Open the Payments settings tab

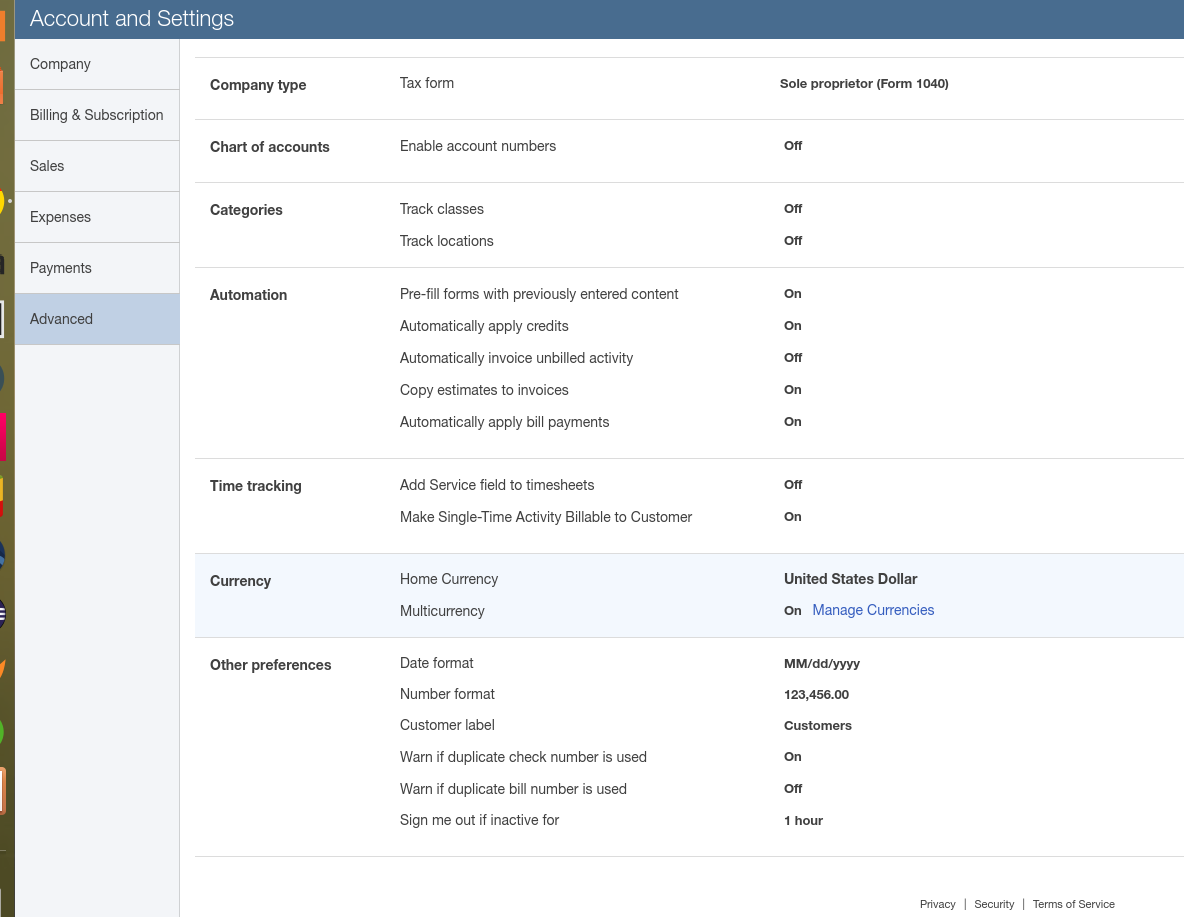(x=97, y=268)
